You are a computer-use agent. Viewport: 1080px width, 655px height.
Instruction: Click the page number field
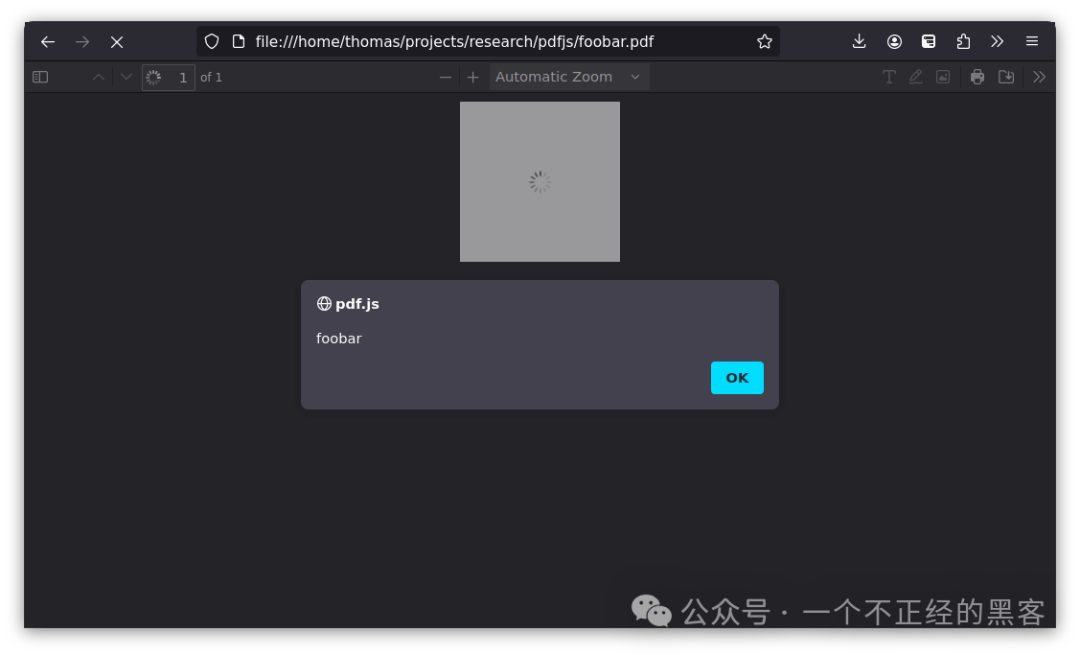tap(169, 77)
